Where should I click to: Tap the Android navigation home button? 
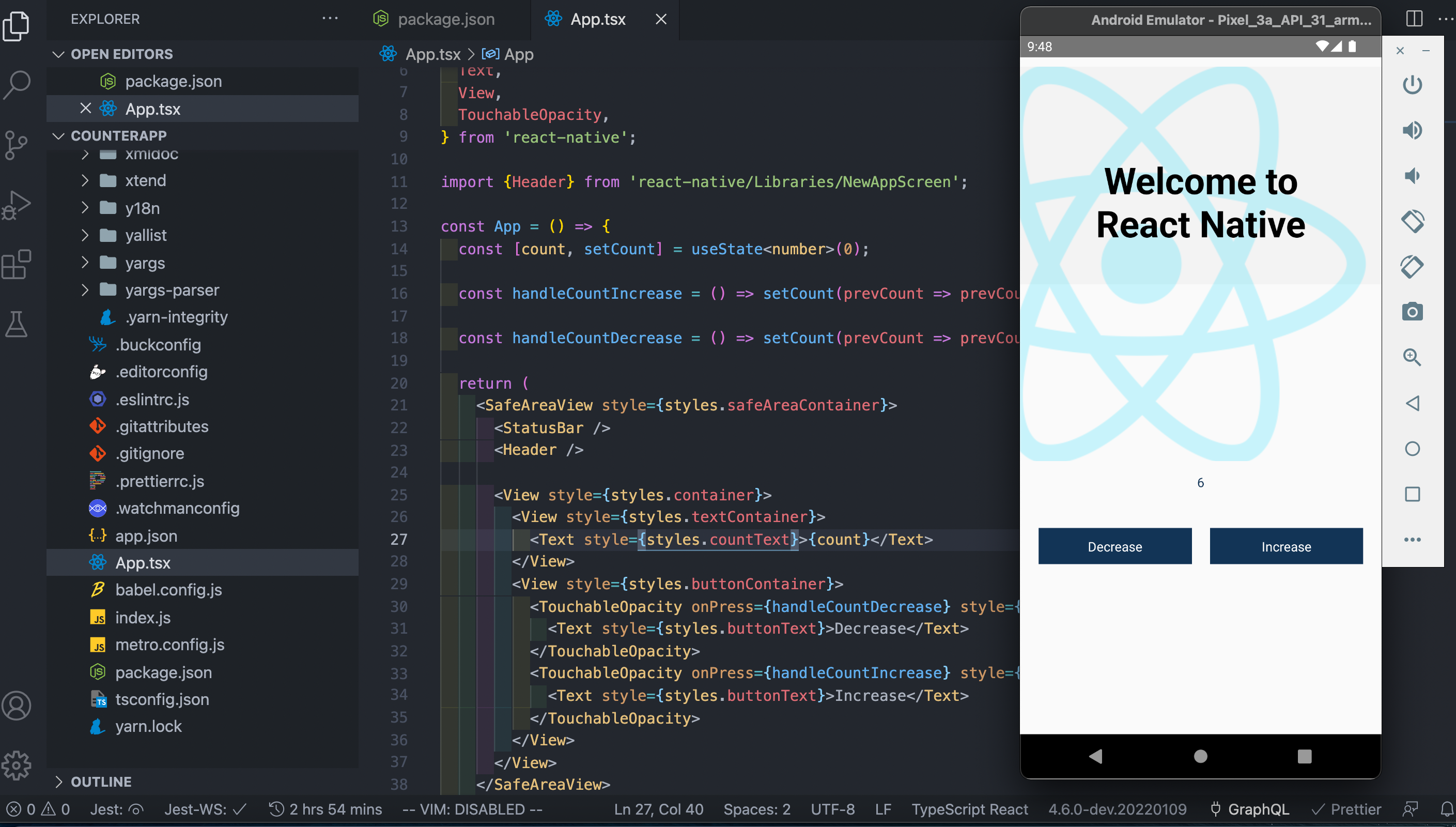point(1200,756)
